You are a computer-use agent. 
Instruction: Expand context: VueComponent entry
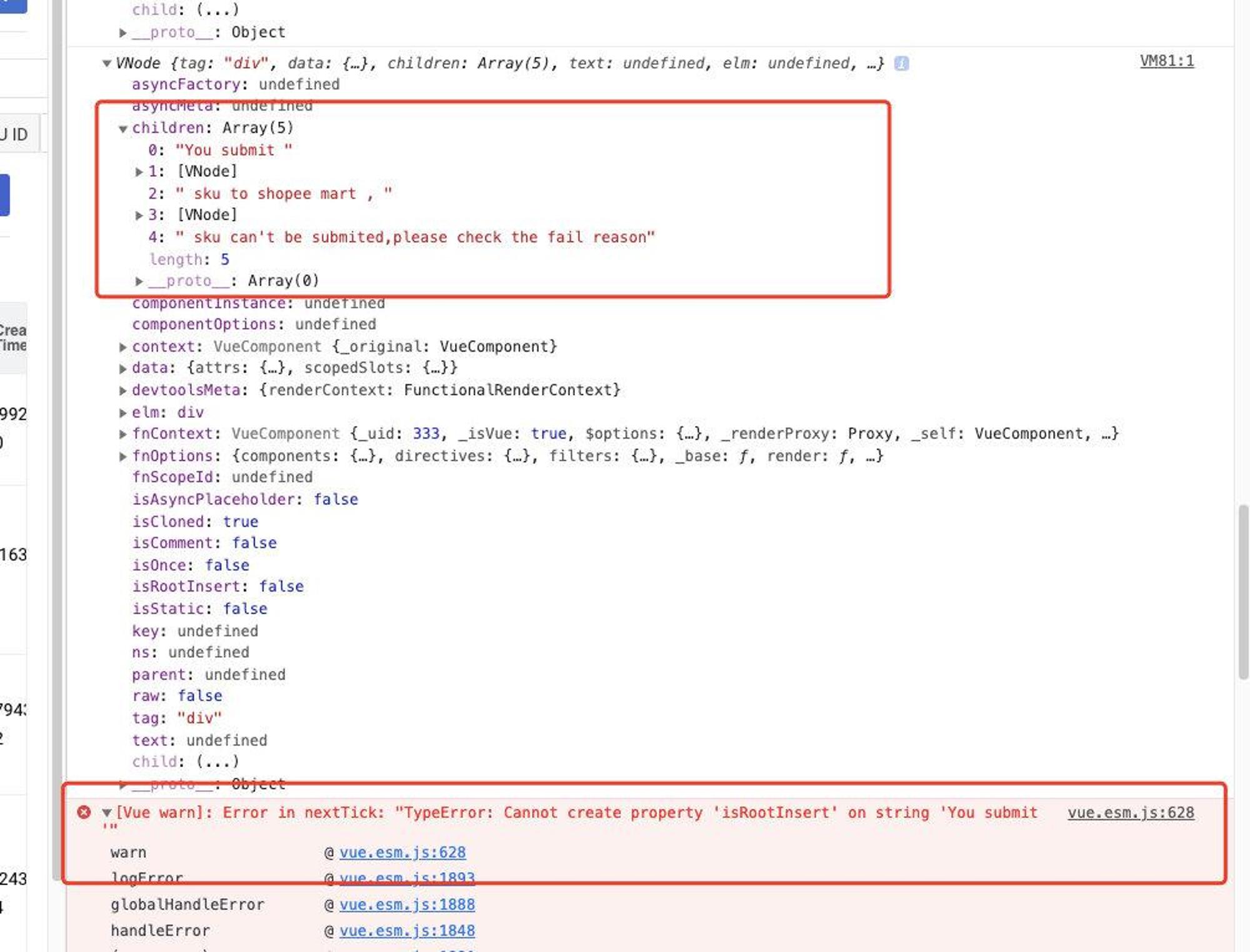pyautogui.click(x=123, y=347)
